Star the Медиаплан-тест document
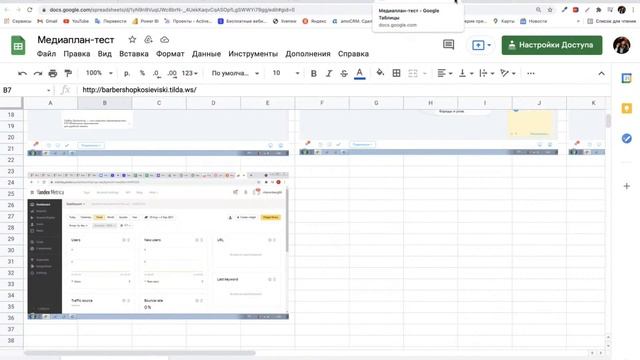Image resolution: width=640 pixels, height=360 pixels. [132, 40]
